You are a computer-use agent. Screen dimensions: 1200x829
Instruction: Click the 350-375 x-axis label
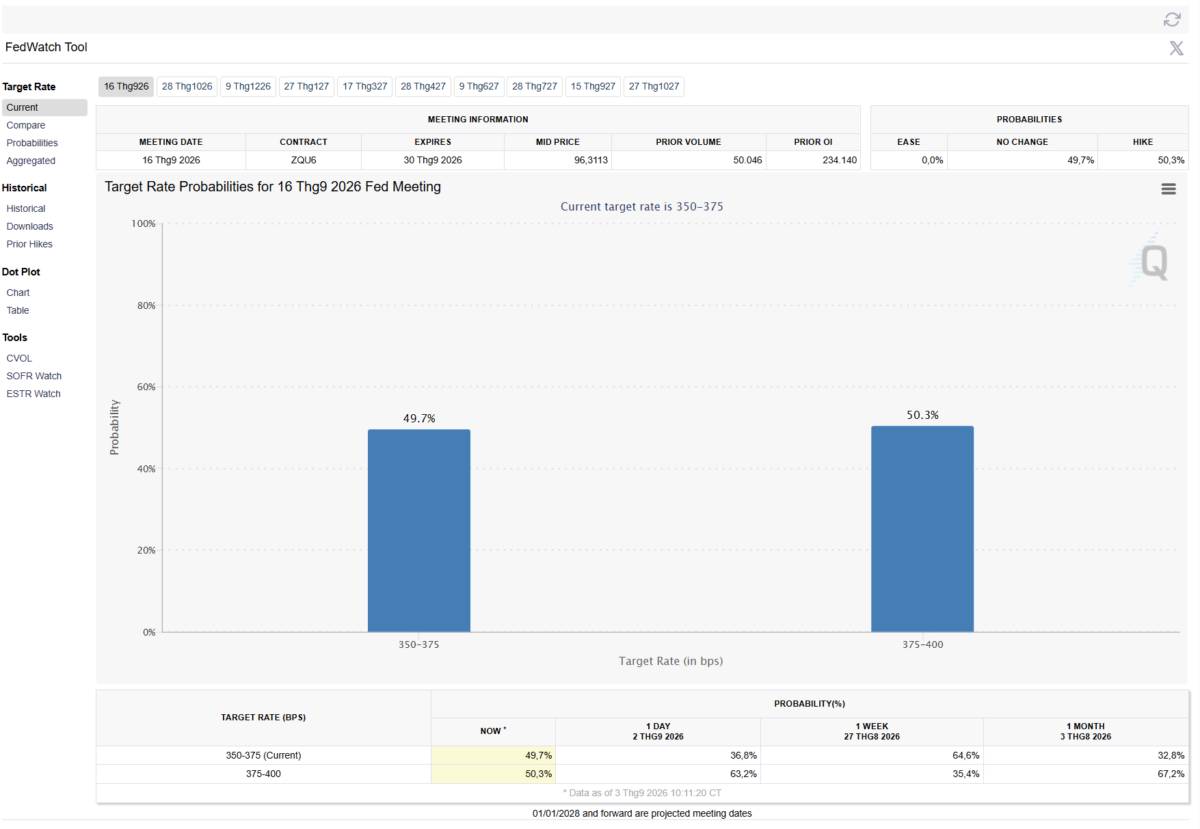point(419,645)
